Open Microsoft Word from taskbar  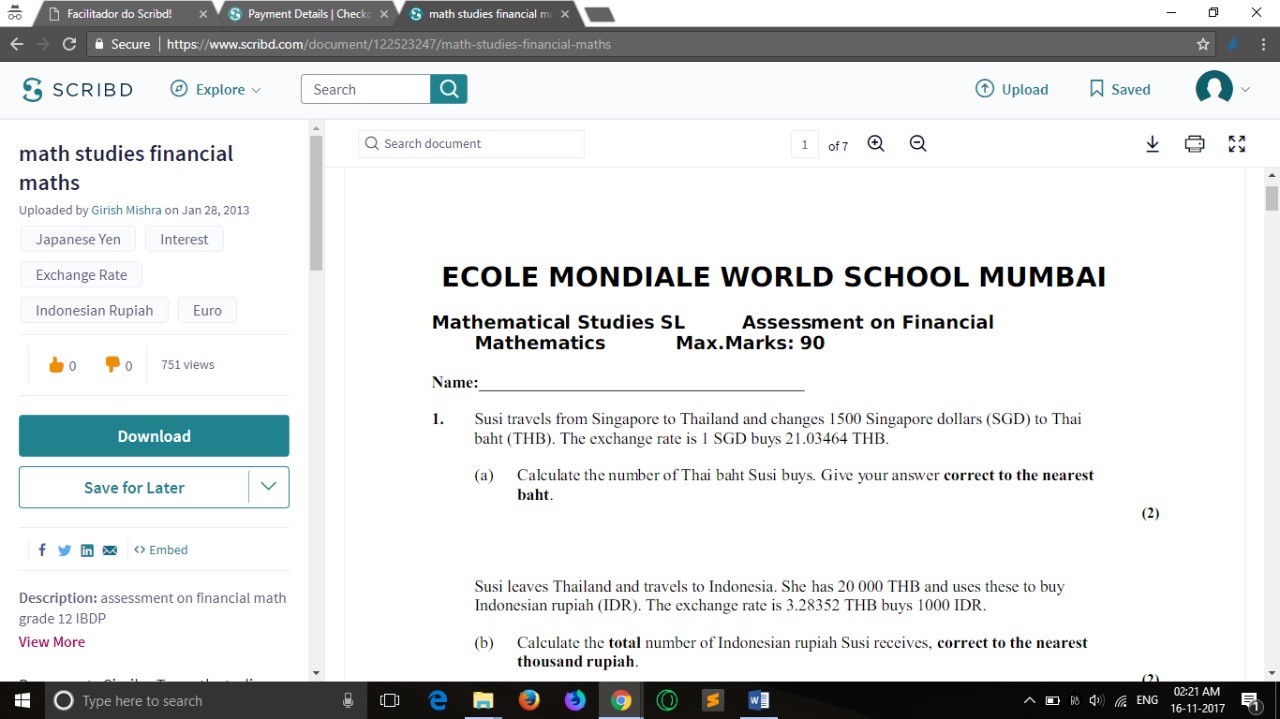coord(759,700)
